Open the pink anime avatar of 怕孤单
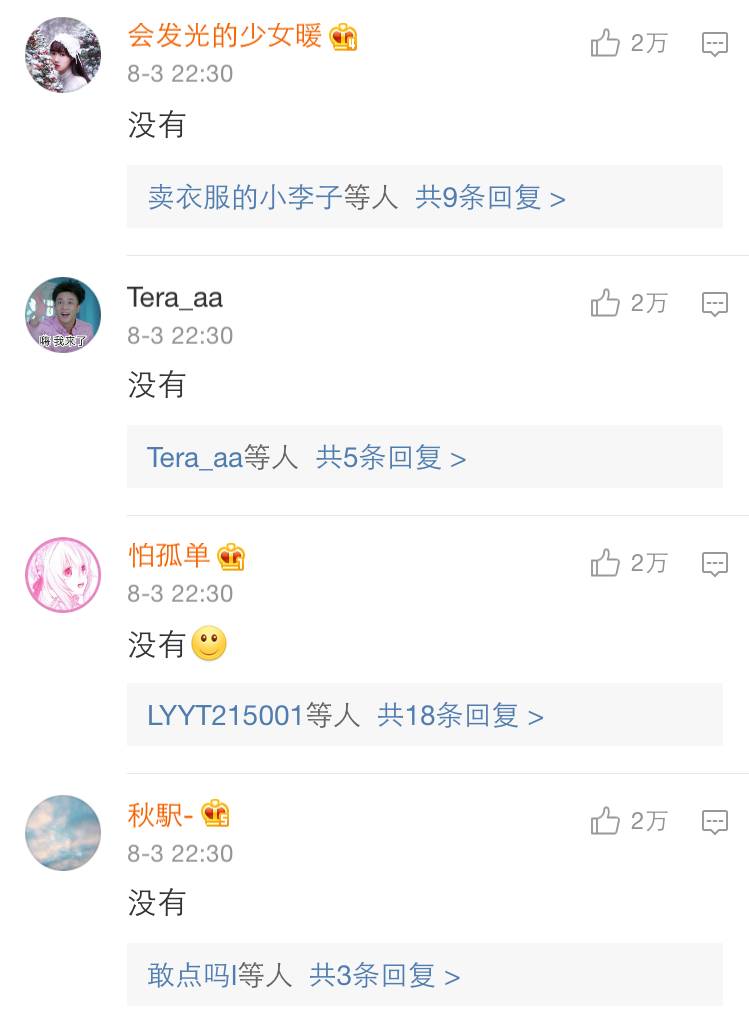 (x=63, y=574)
